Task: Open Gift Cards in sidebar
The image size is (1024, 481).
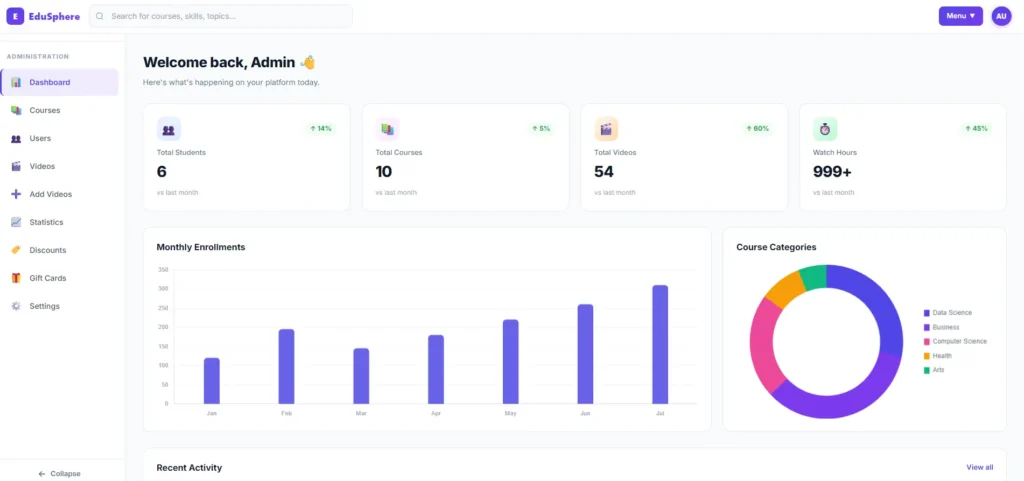Action: (59, 278)
